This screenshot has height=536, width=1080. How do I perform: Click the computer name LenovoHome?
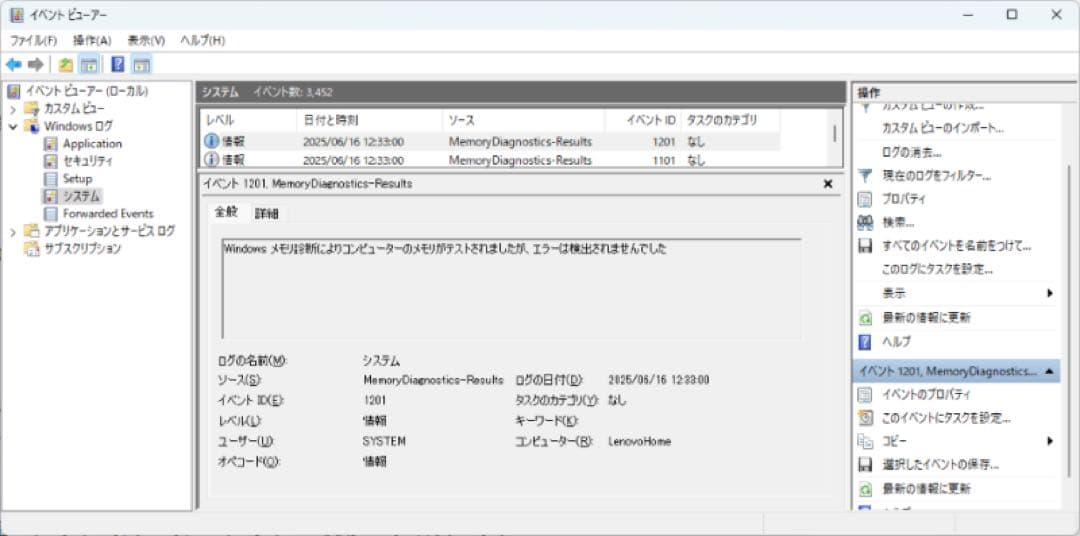(x=640, y=441)
